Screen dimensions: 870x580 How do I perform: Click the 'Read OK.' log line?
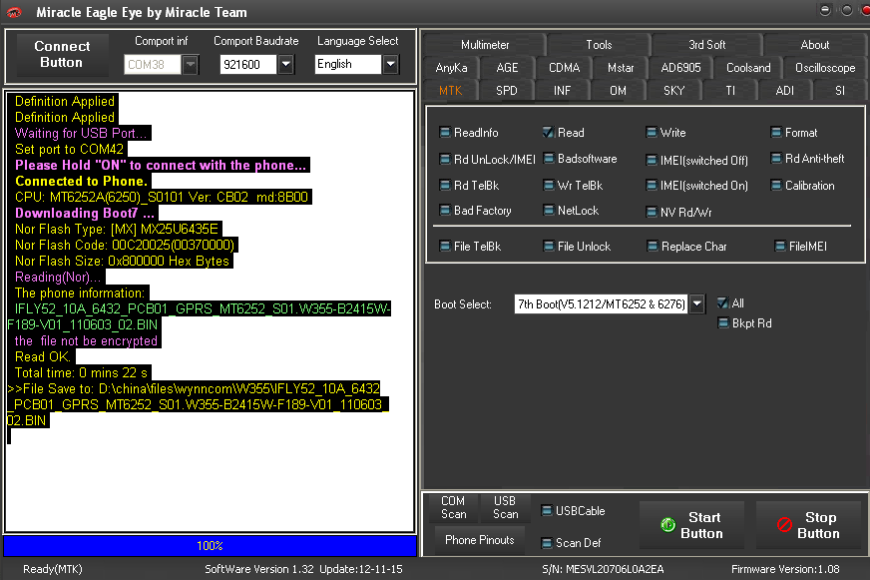click(x=42, y=357)
